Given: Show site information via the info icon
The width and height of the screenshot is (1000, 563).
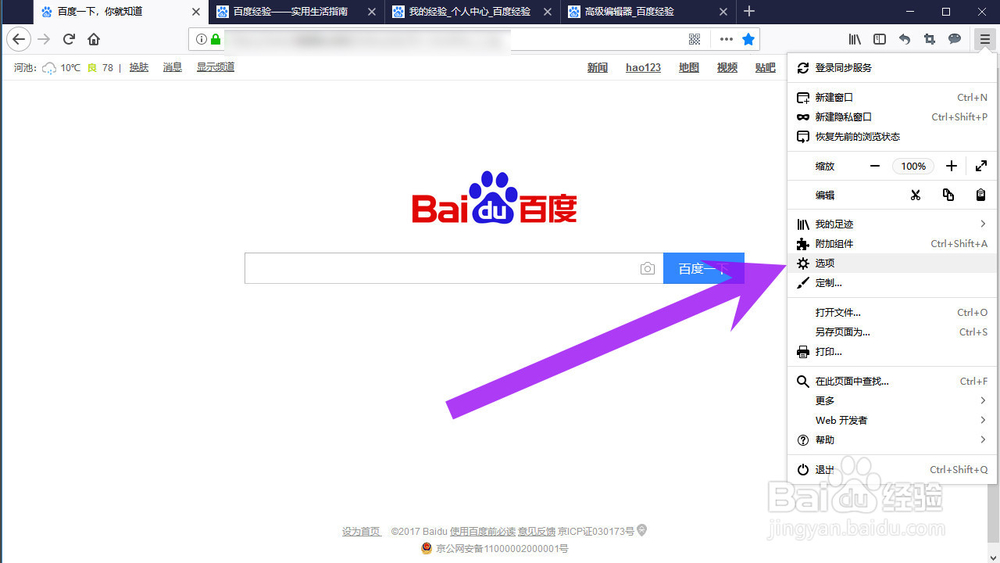Looking at the screenshot, I should (x=201, y=40).
